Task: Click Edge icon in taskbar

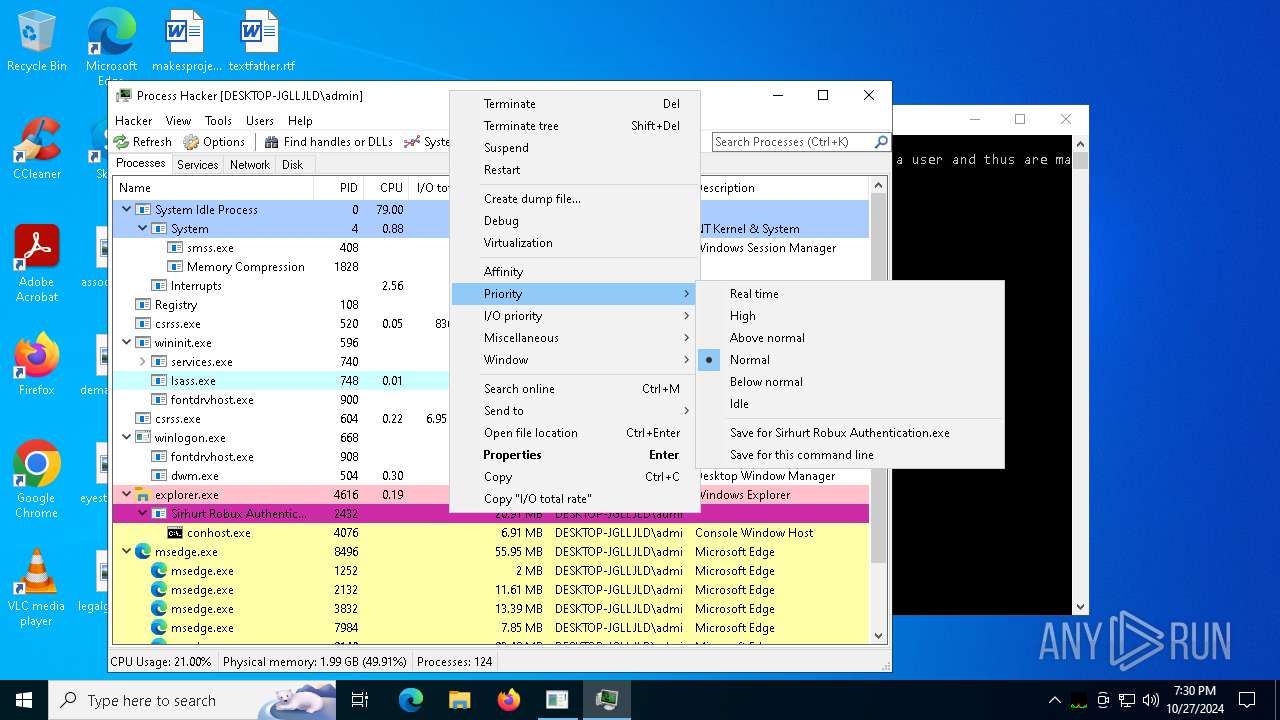Action: [x=411, y=700]
